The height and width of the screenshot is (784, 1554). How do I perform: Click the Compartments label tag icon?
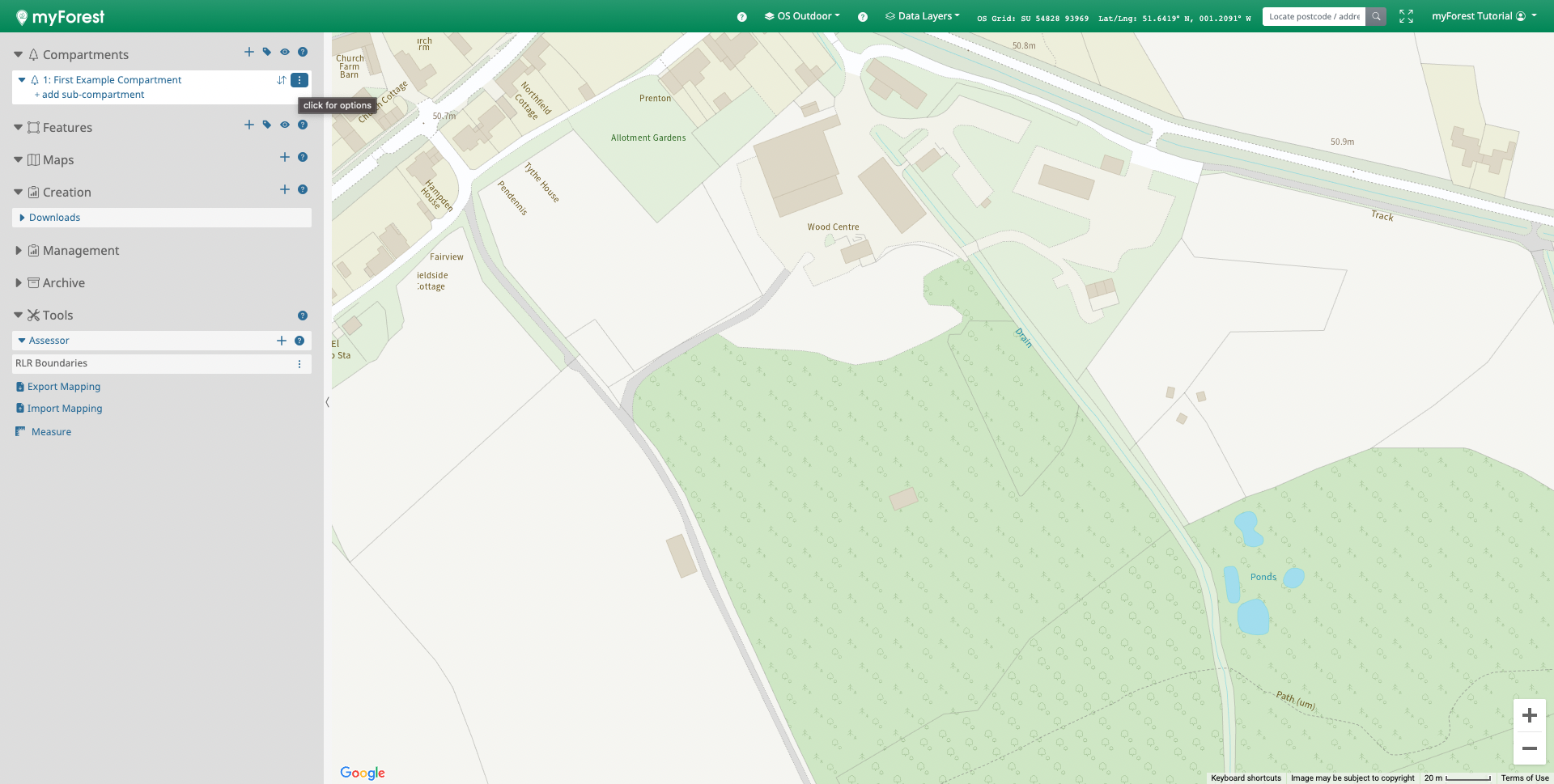(x=267, y=53)
